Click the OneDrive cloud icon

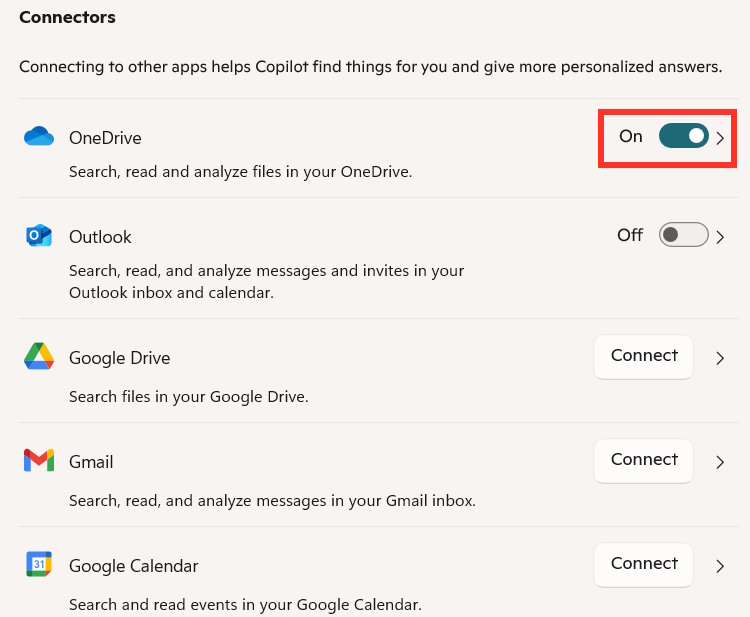coord(39,136)
